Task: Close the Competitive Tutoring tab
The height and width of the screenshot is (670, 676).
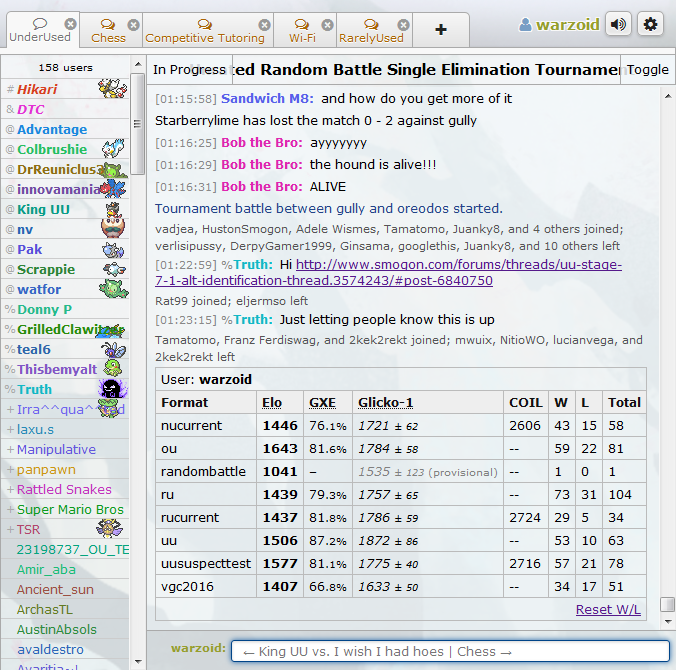Action: [x=264, y=24]
